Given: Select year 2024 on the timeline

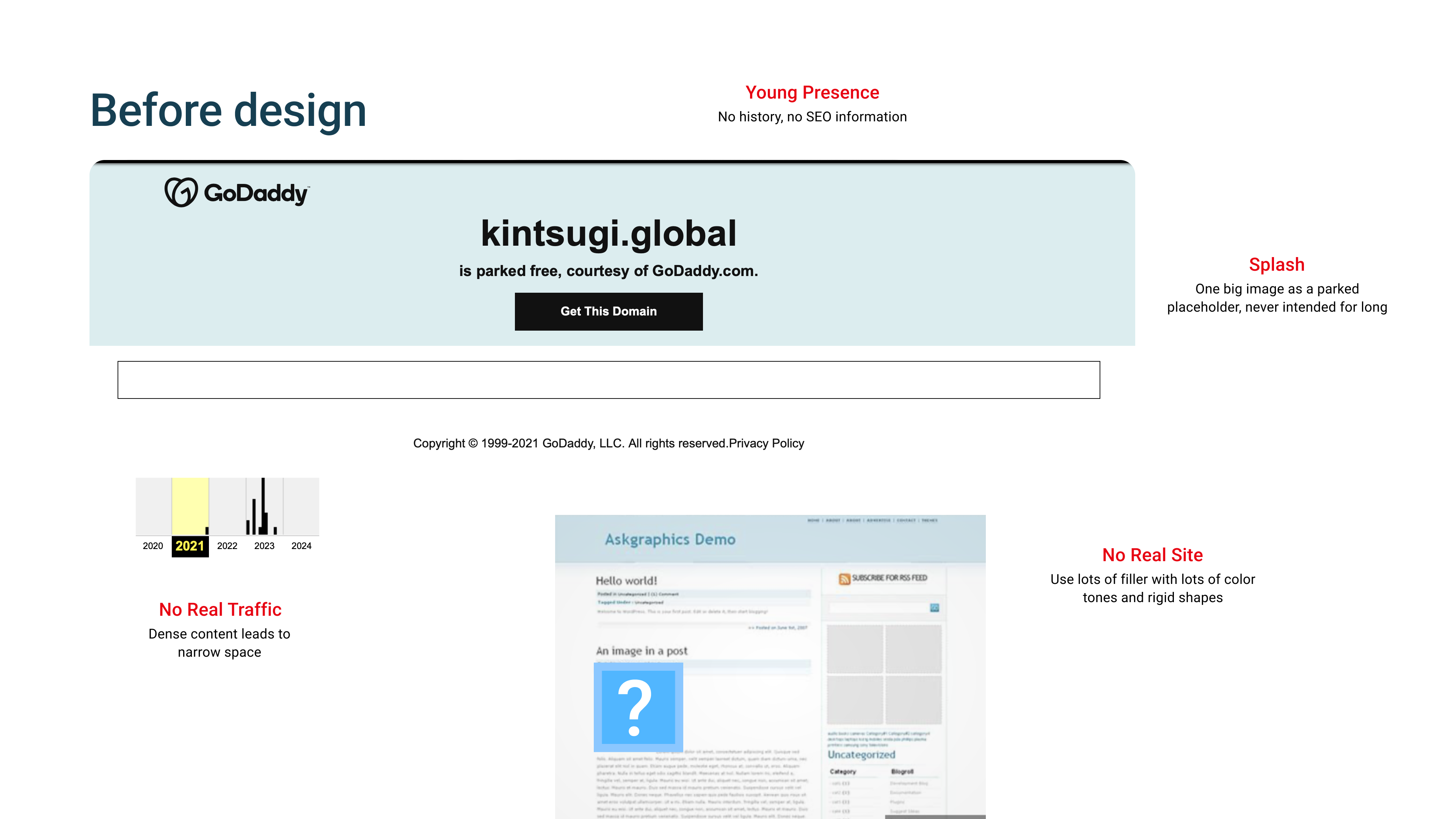Looking at the screenshot, I should point(301,546).
